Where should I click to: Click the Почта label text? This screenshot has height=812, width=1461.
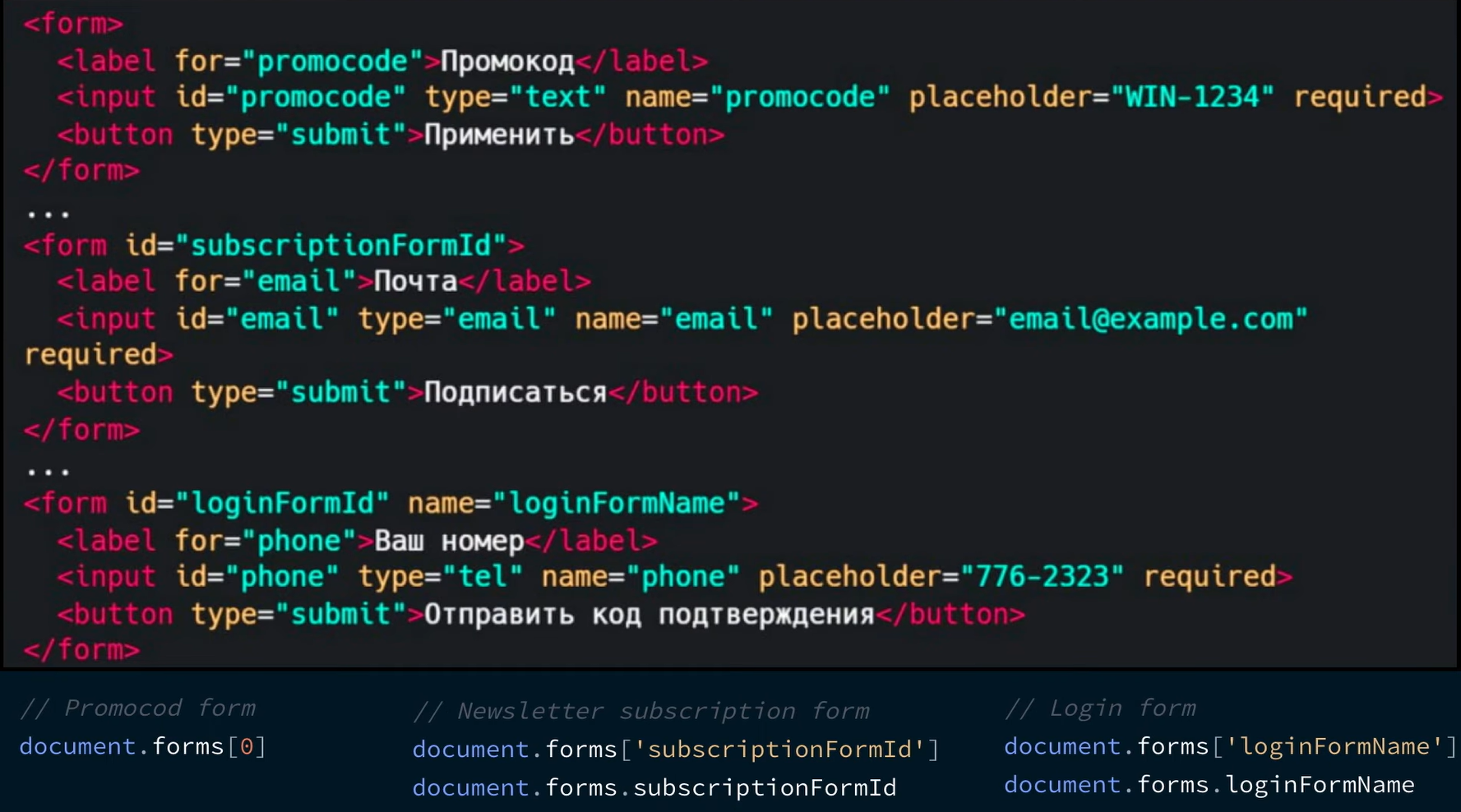click(415, 281)
